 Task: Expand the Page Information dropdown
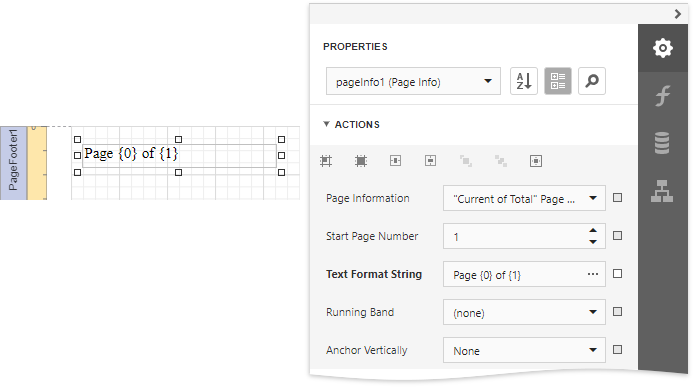coord(524,198)
